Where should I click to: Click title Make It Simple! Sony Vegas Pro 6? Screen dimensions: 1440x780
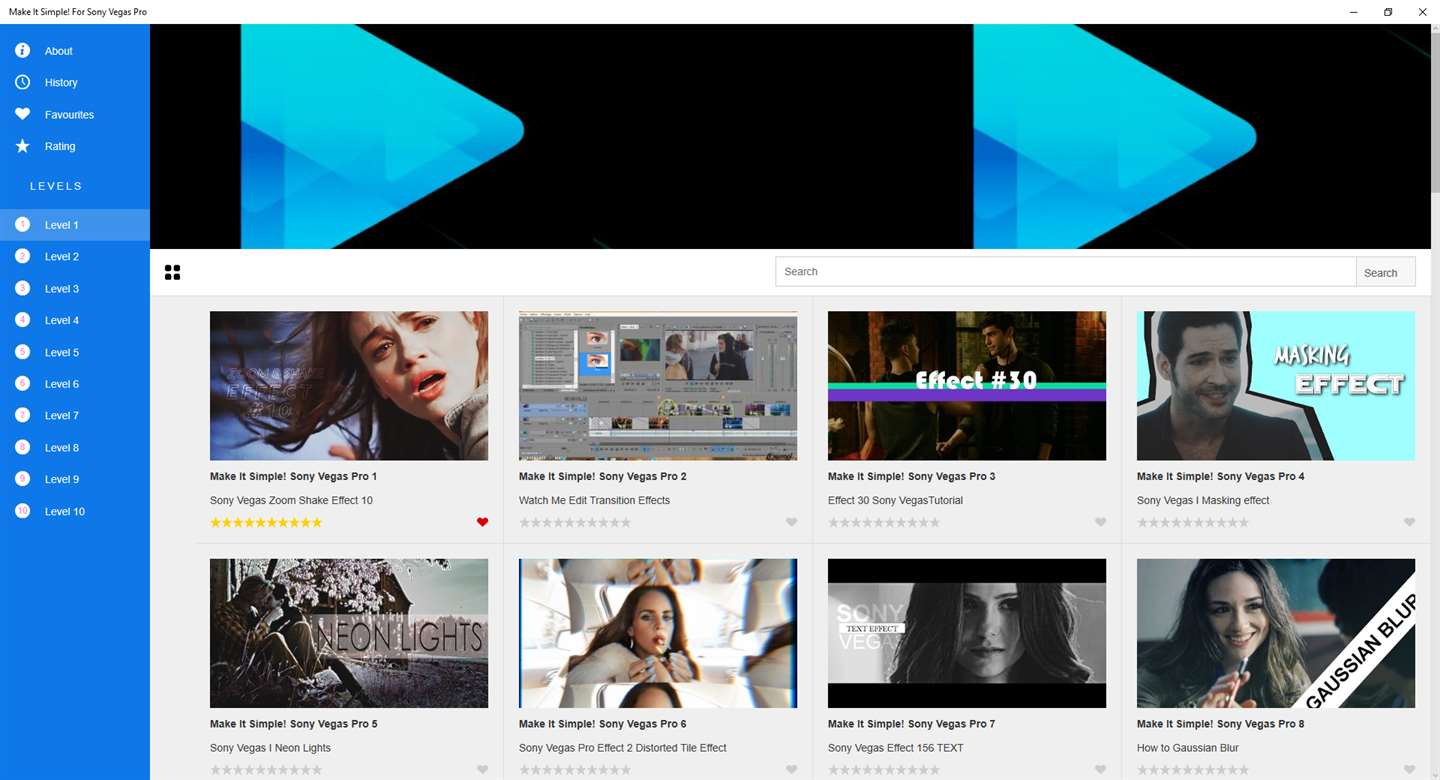tap(602, 724)
